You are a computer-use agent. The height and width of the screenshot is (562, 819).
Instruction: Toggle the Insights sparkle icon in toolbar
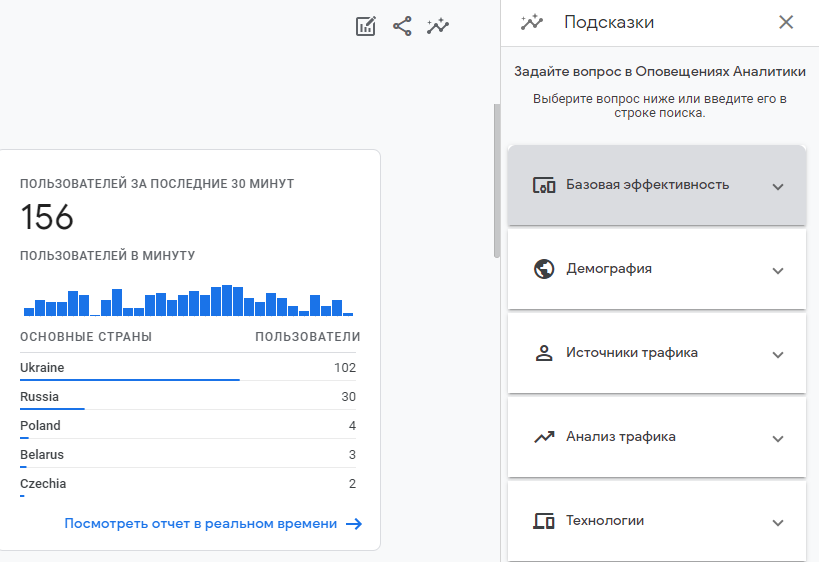pyautogui.click(x=438, y=26)
